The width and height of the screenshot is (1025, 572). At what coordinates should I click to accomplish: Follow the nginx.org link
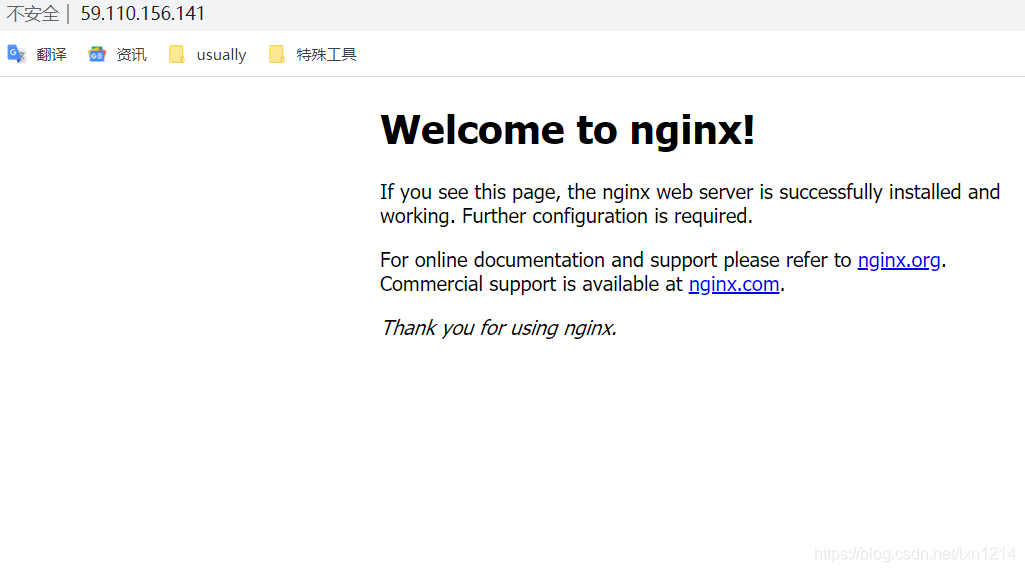[899, 260]
